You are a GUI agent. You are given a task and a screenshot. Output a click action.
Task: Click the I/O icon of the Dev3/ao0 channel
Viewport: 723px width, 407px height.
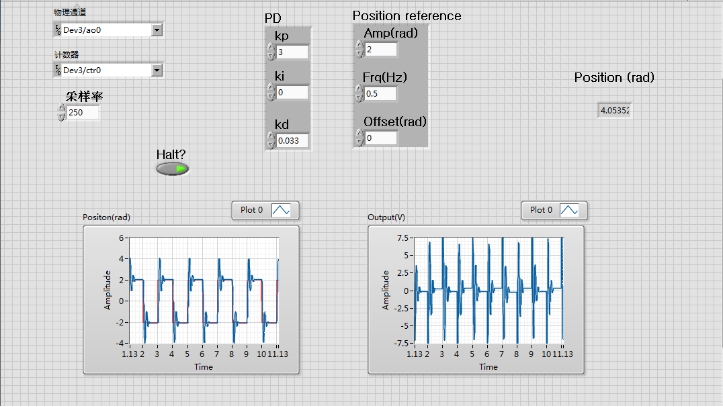[x=58, y=31]
